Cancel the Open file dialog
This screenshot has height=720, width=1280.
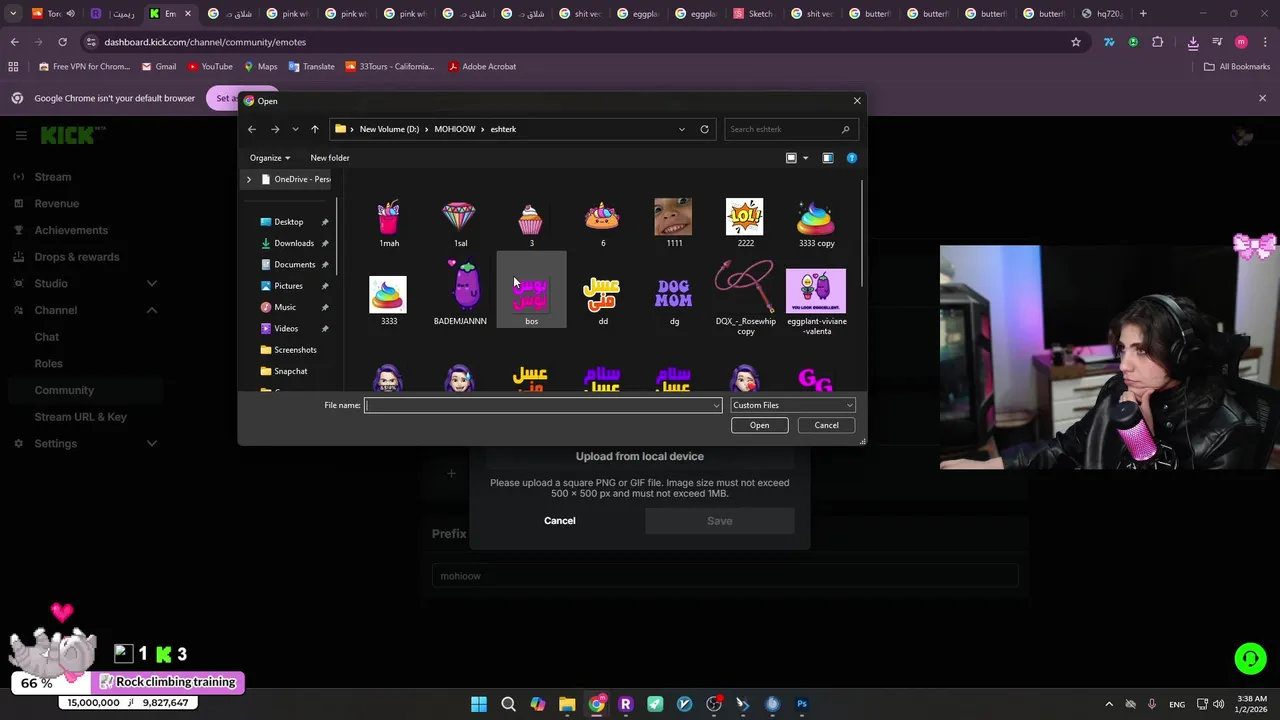[x=826, y=425]
